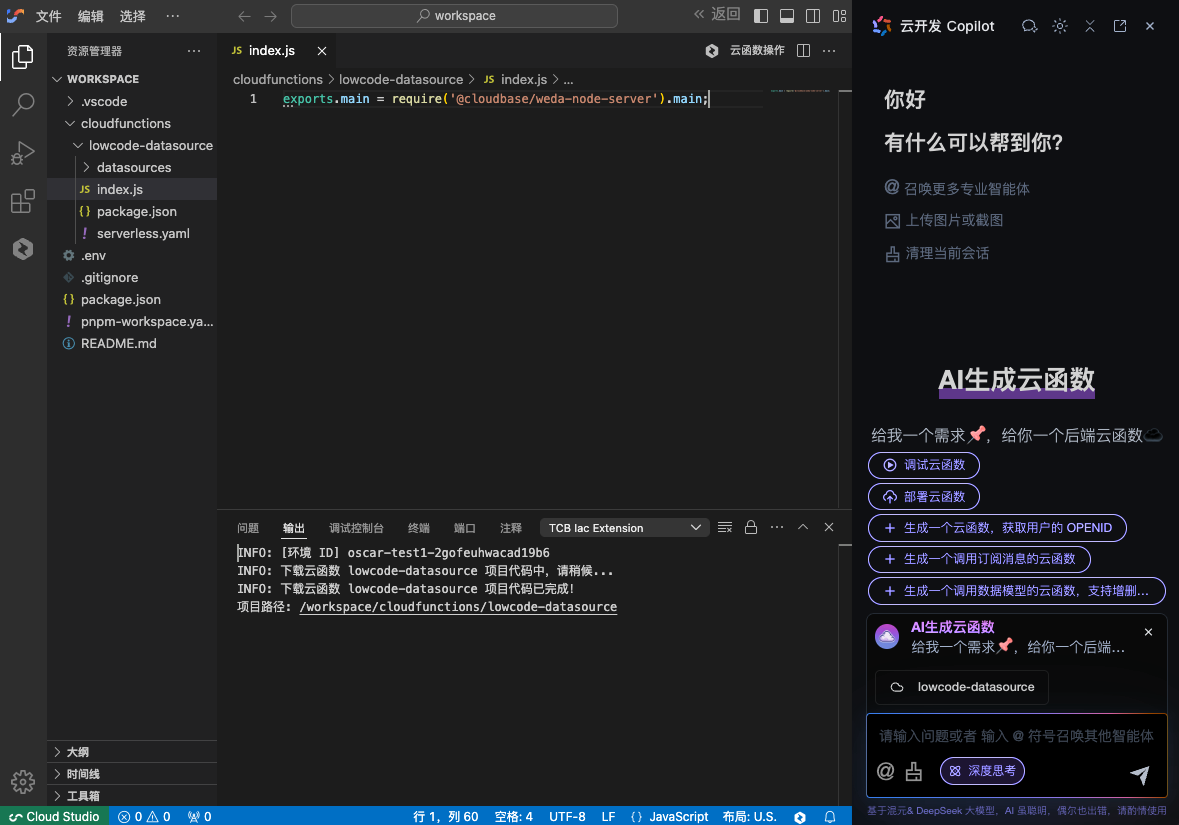Viewport: 1179px width, 825px height.
Task: Choose 生成一个云函数，获取用户的 OPENID suggestion
Action: 997,528
